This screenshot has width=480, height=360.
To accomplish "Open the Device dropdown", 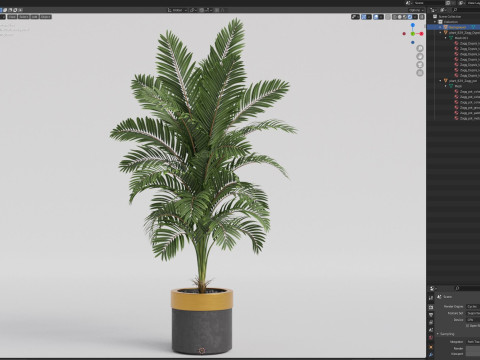I will click(x=473, y=320).
